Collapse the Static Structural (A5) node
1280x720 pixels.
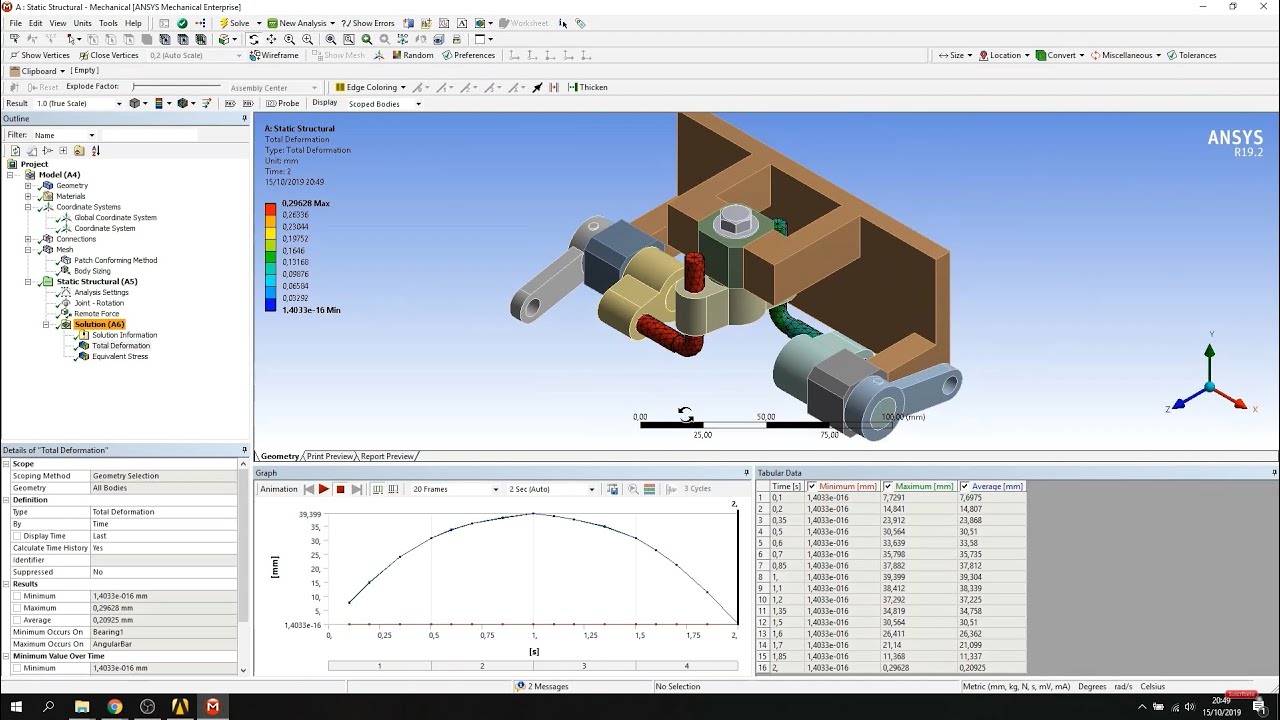click(28, 282)
